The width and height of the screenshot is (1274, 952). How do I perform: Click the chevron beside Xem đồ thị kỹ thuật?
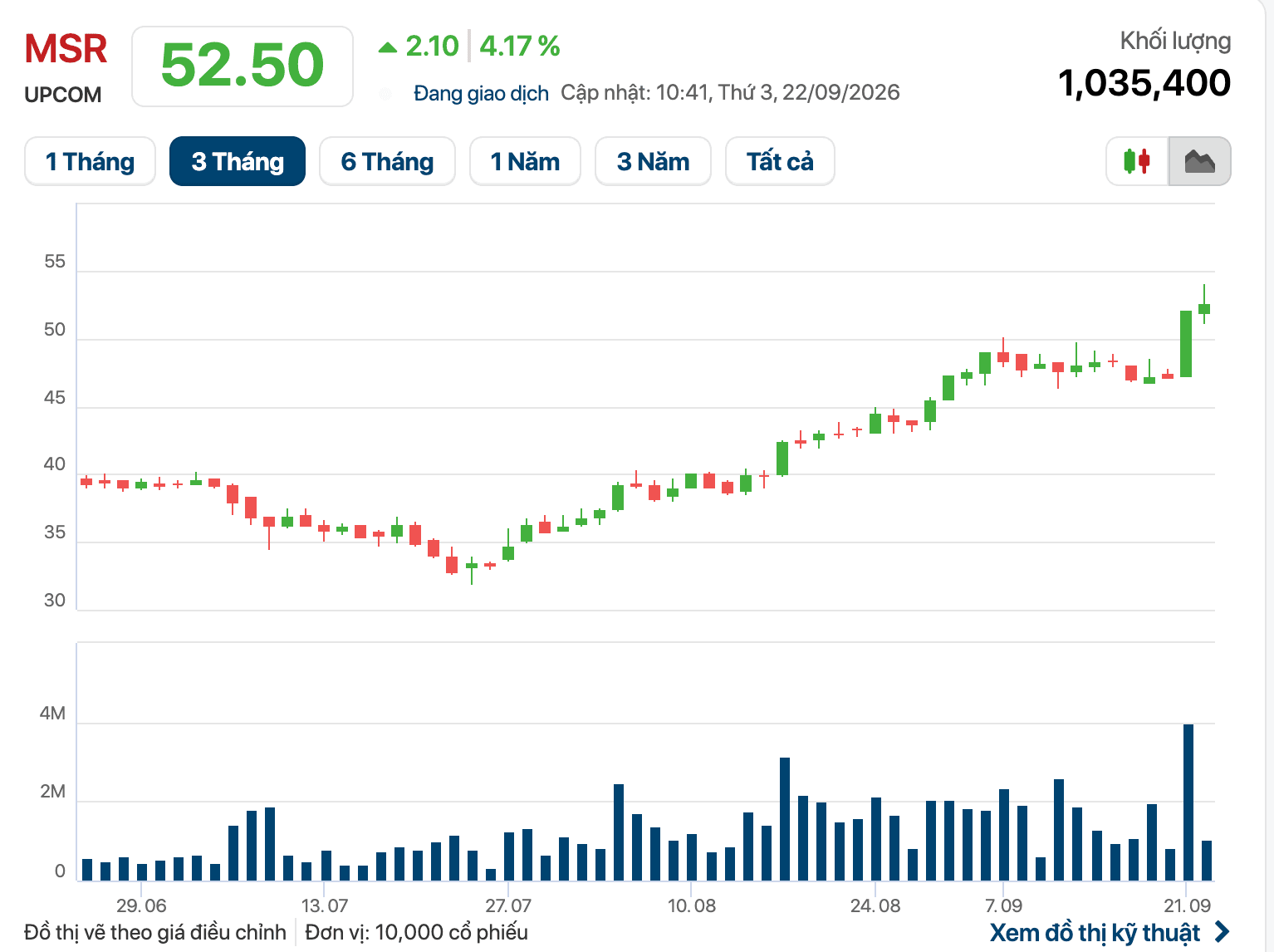coord(1222,932)
